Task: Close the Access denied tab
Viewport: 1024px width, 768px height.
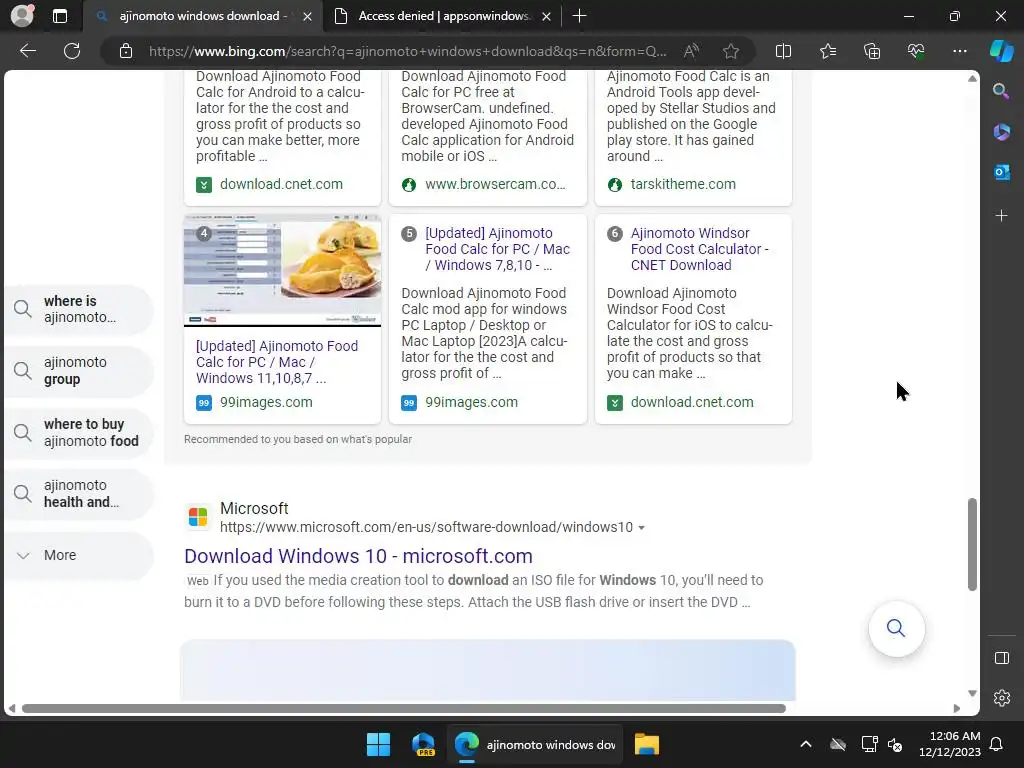Action: coord(547,16)
